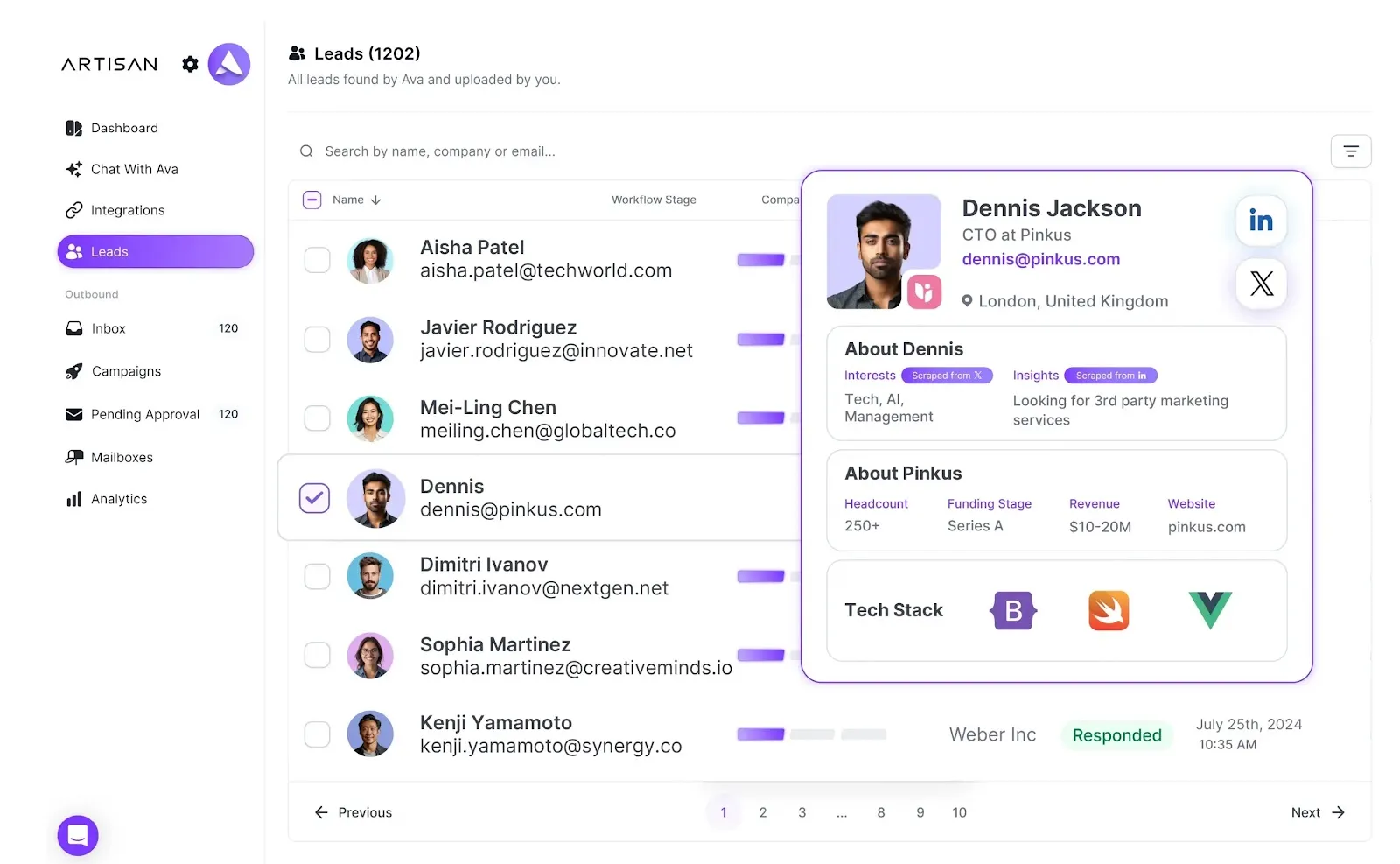Click Dimitri Ivanov's avatar
The width and height of the screenshot is (1400, 864).
[x=370, y=576]
